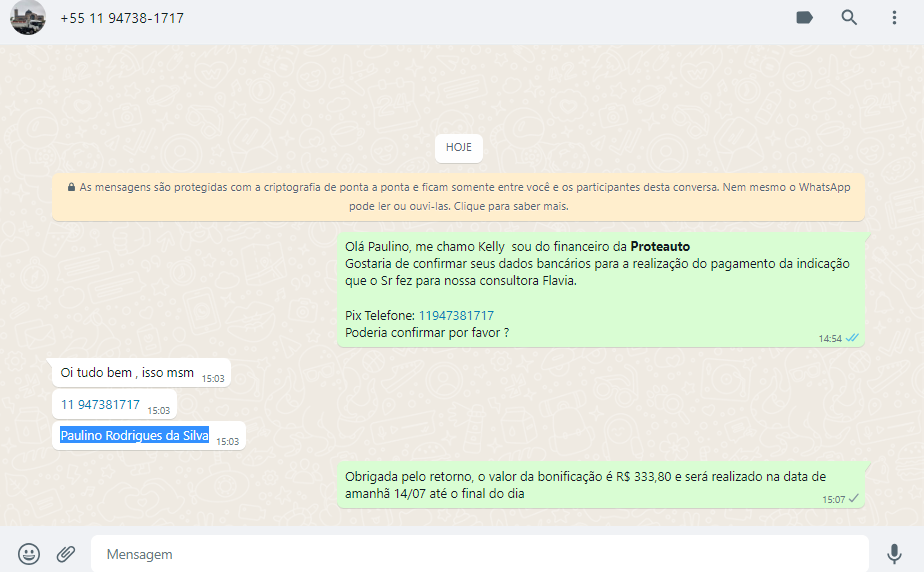
Task: Click the bold Proteauto text
Action: click(x=660, y=246)
